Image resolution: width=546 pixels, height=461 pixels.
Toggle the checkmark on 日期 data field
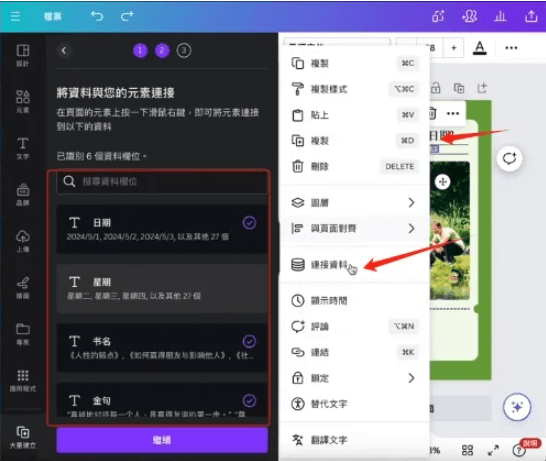[x=249, y=223]
